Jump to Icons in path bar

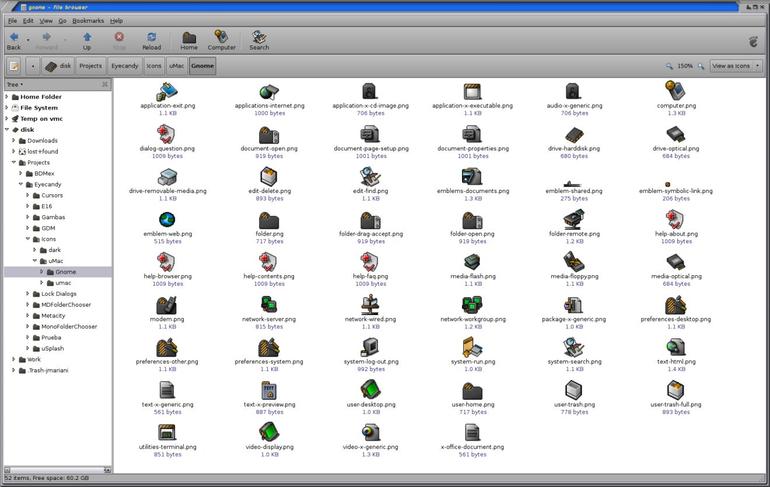pos(154,66)
